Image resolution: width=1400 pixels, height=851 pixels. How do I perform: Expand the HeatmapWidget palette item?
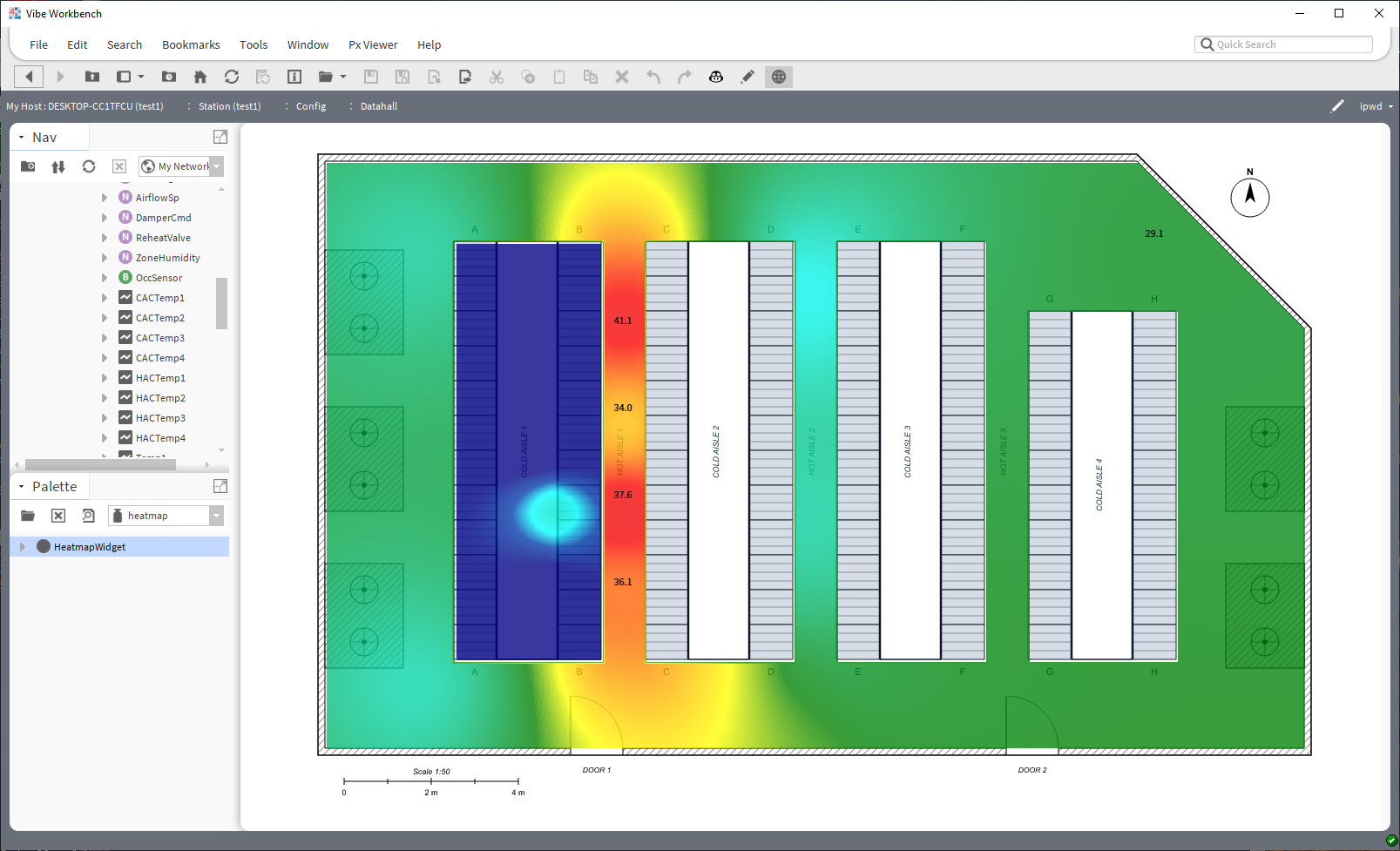pyautogui.click(x=23, y=547)
